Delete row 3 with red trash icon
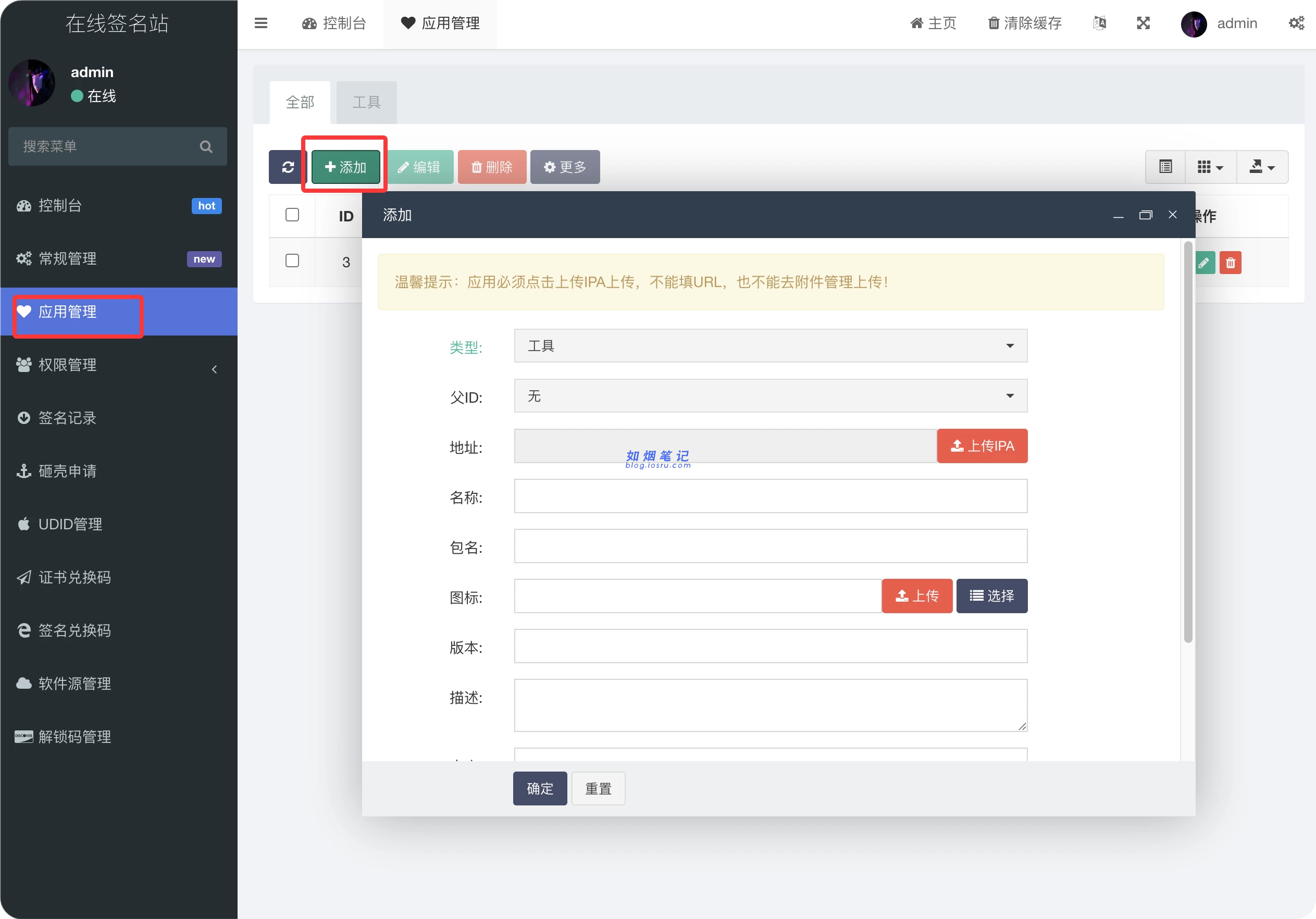Image resolution: width=1316 pixels, height=919 pixels. (x=1231, y=263)
